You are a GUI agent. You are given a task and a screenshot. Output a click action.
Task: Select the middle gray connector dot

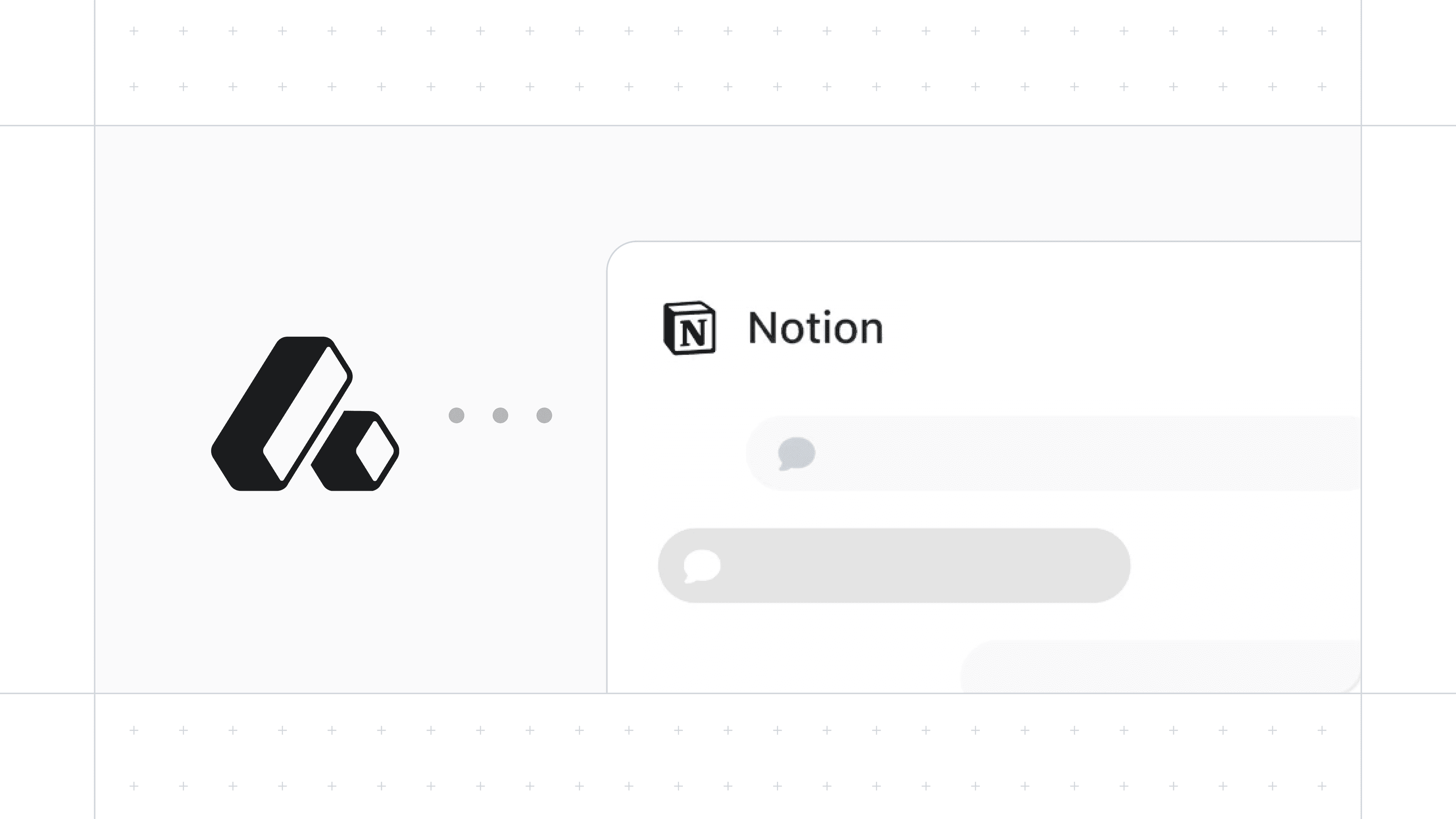point(500,416)
